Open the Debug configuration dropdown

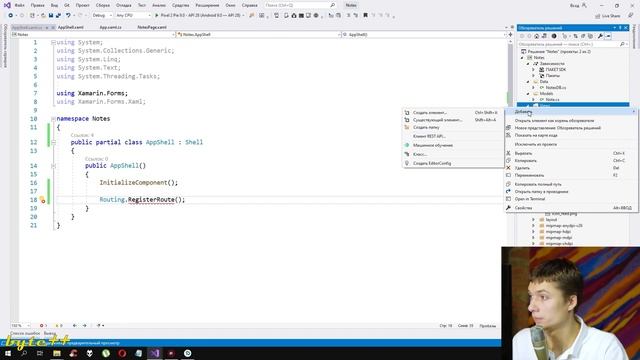click(102, 16)
